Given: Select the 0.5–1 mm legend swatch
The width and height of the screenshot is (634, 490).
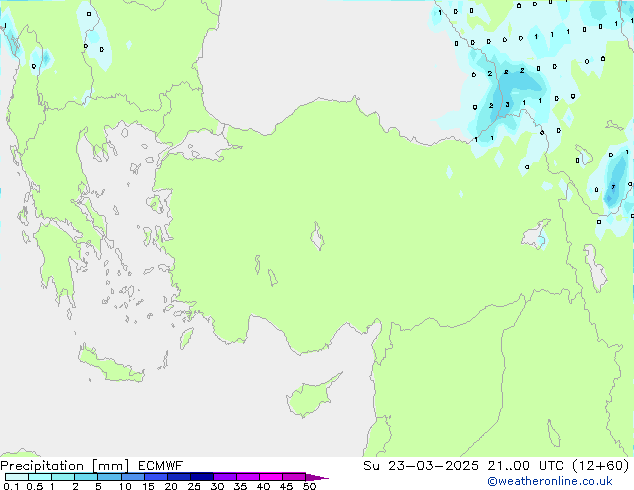Looking at the screenshot, I should (x=40, y=477).
